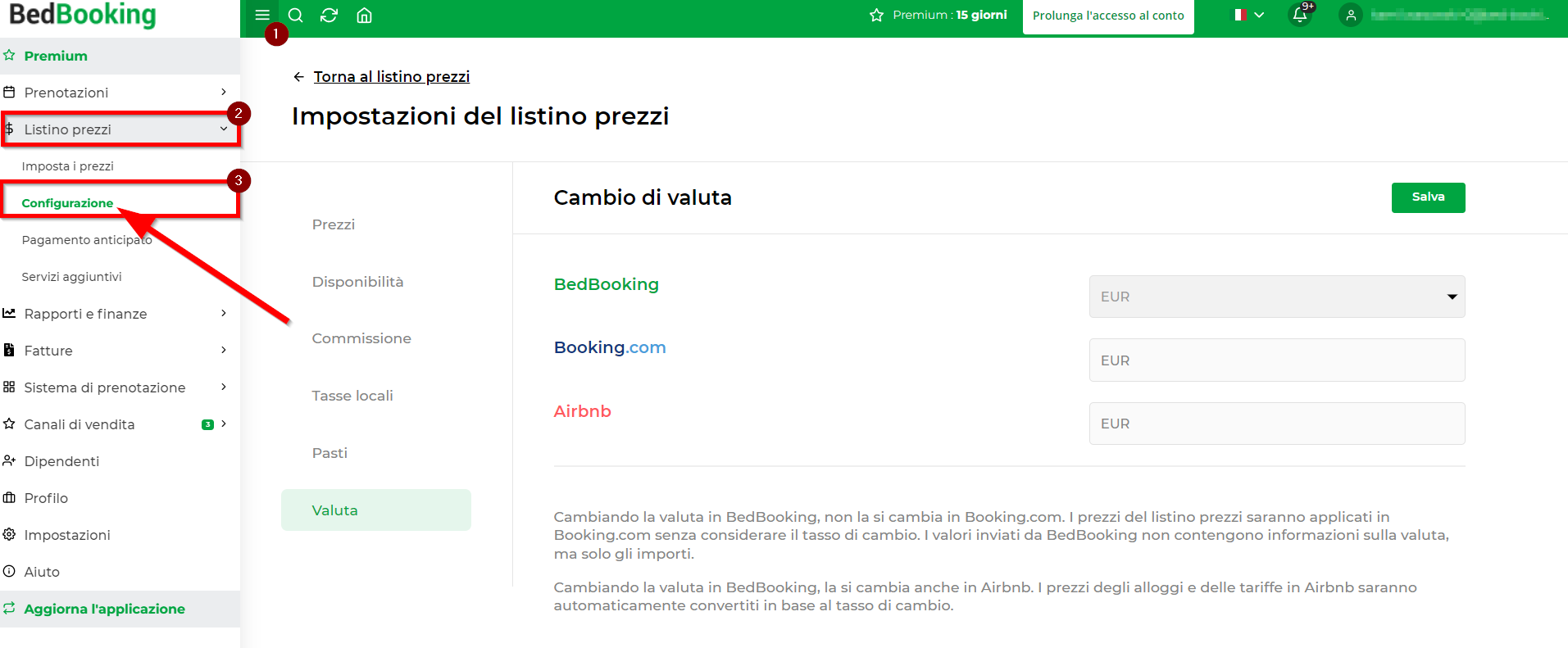This screenshot has height=648, width=1568.
Task: Open language selector dropdown arrow
Action: point(1260,16)
